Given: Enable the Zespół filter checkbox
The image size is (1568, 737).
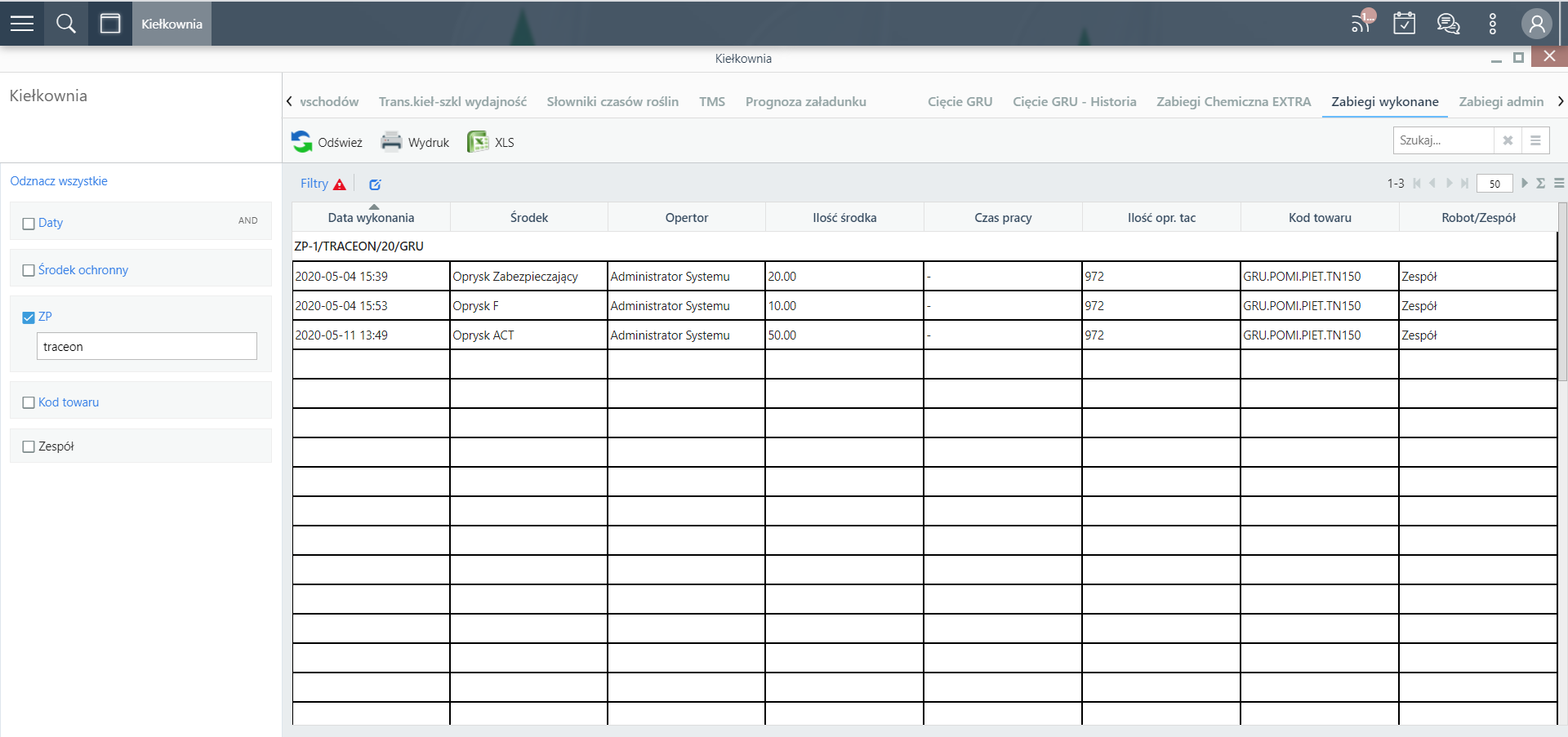Looking at the screenshot, I should coord(29,446).
